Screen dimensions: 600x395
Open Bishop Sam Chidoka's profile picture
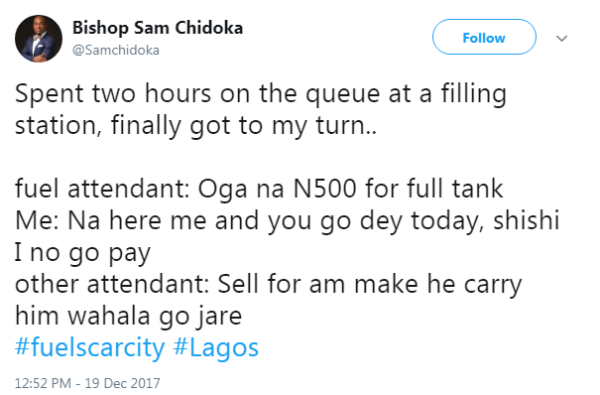point(39,39)
